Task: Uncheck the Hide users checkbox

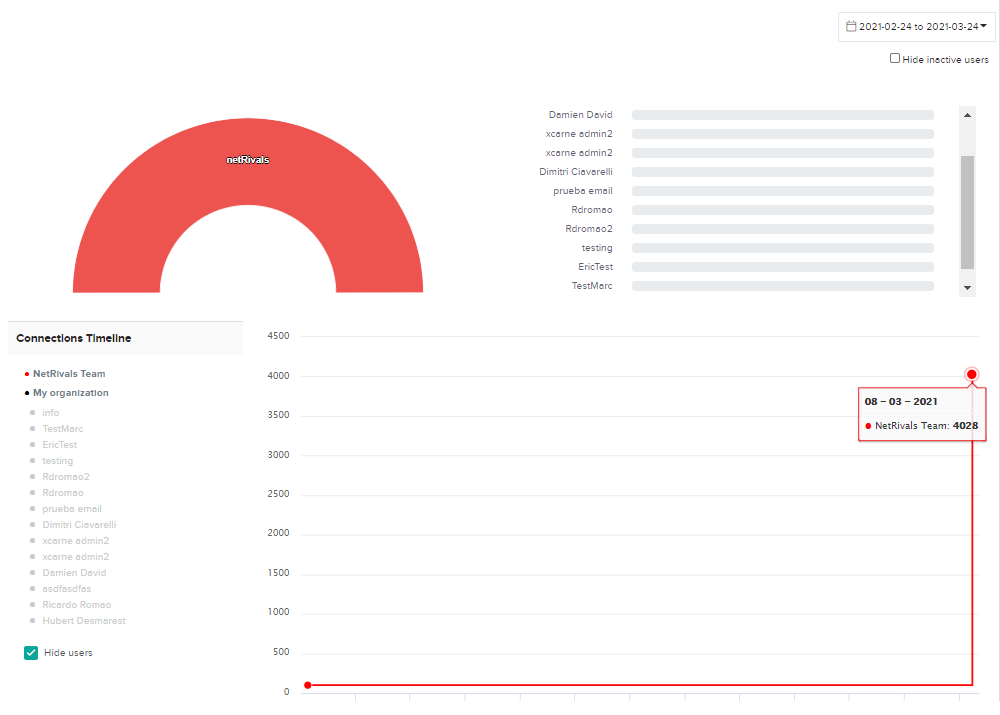Action: (x=31, y=653)
